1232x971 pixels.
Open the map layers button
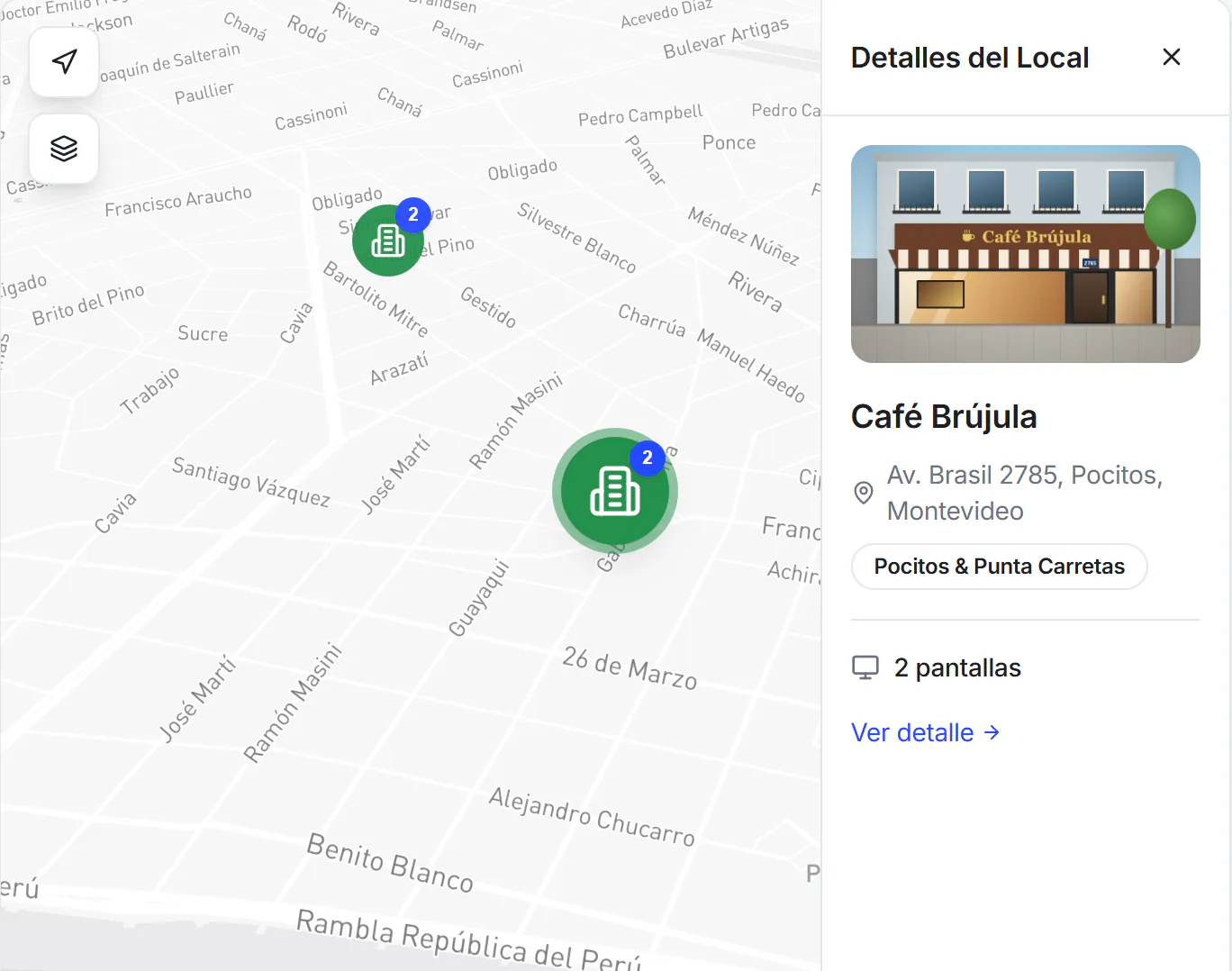pyautogui.click(x=64, y=149)
